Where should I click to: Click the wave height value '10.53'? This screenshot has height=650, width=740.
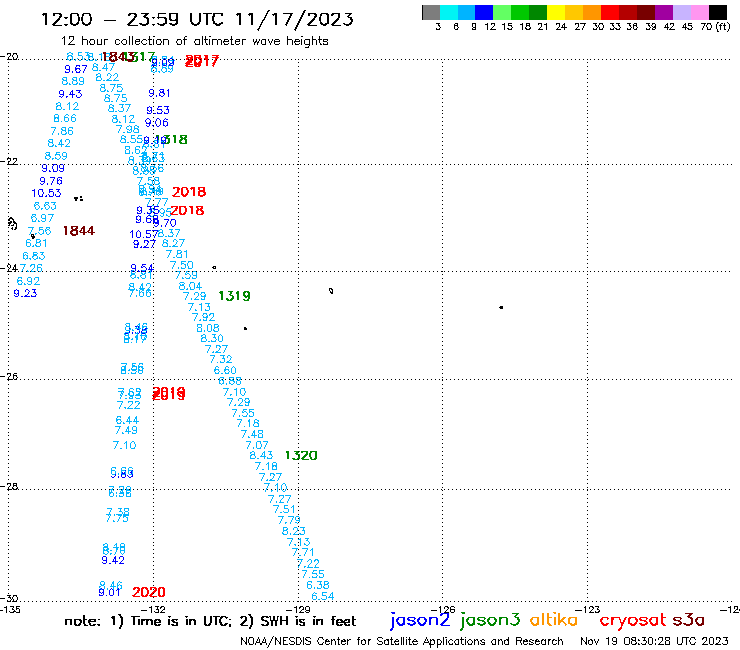tap(46, 193)
